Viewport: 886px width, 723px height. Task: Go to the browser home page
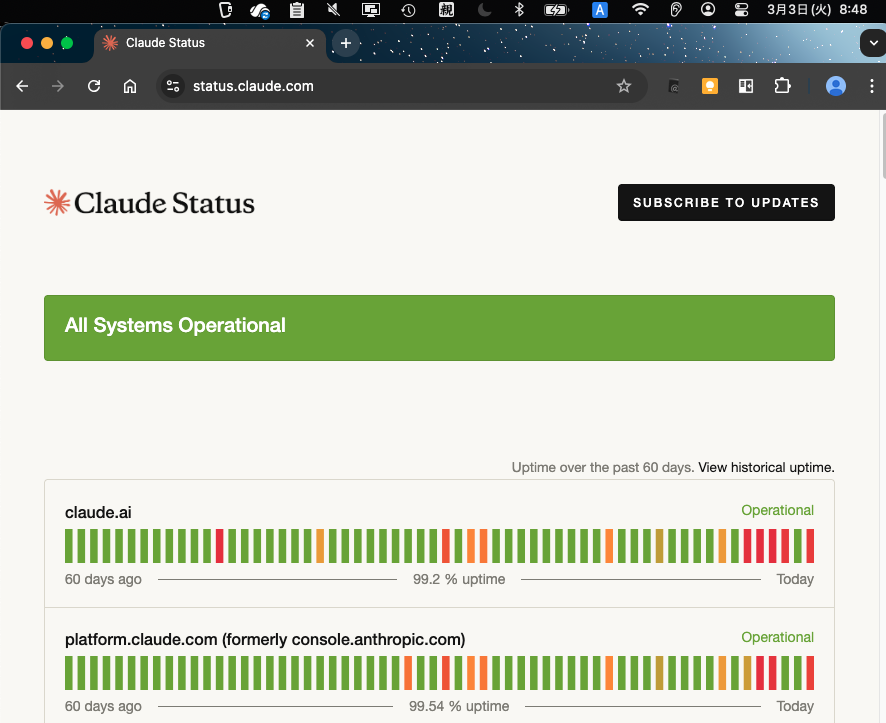[x=130, y=86]
